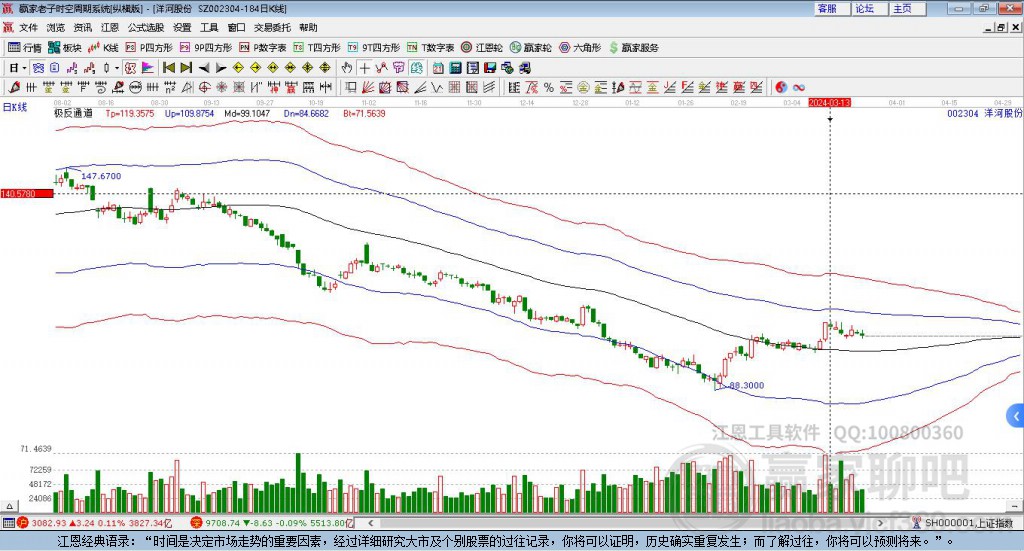Viewport: 1024px width, 551px height.
Task: Click the blue infinity symbol icon
Action: pyautogui.click(x=799, y=87)
